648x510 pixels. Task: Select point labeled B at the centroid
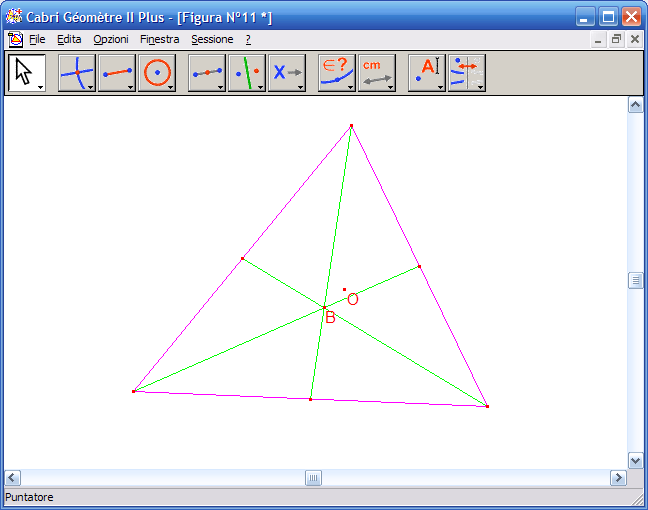pos(324,307)
